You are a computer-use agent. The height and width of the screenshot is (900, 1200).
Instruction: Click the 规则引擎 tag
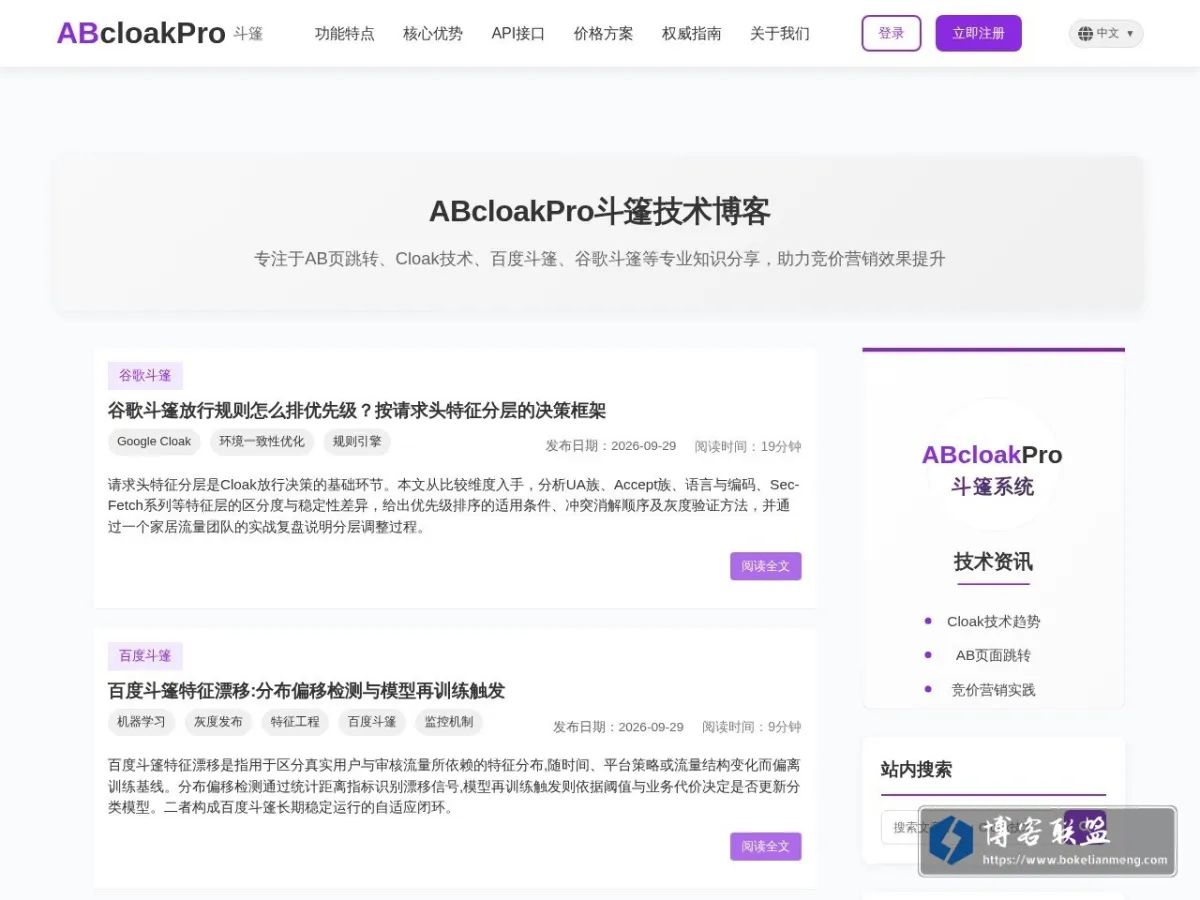click(x=357, y=441)
